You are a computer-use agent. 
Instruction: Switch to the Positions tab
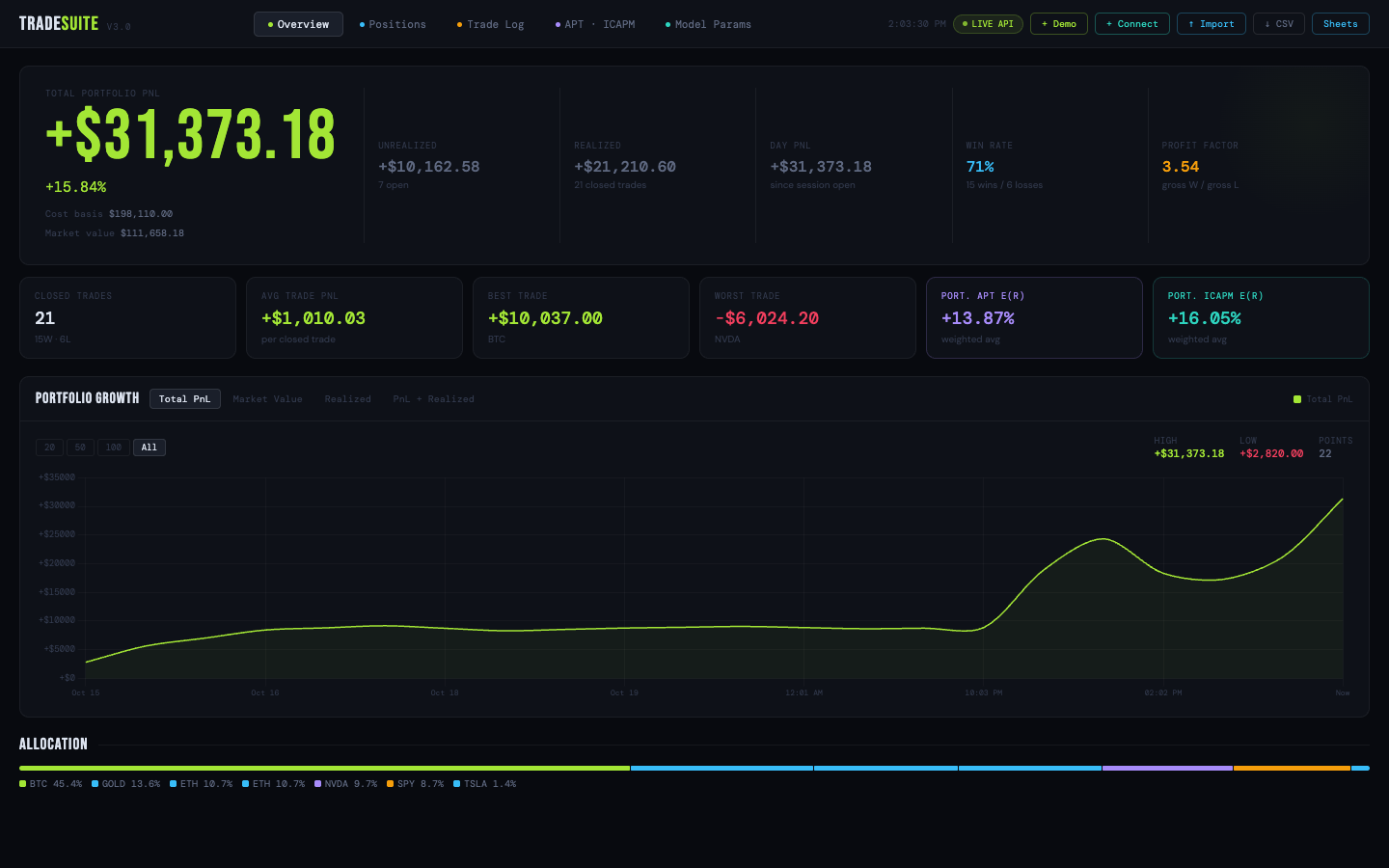tap(393, 24)
